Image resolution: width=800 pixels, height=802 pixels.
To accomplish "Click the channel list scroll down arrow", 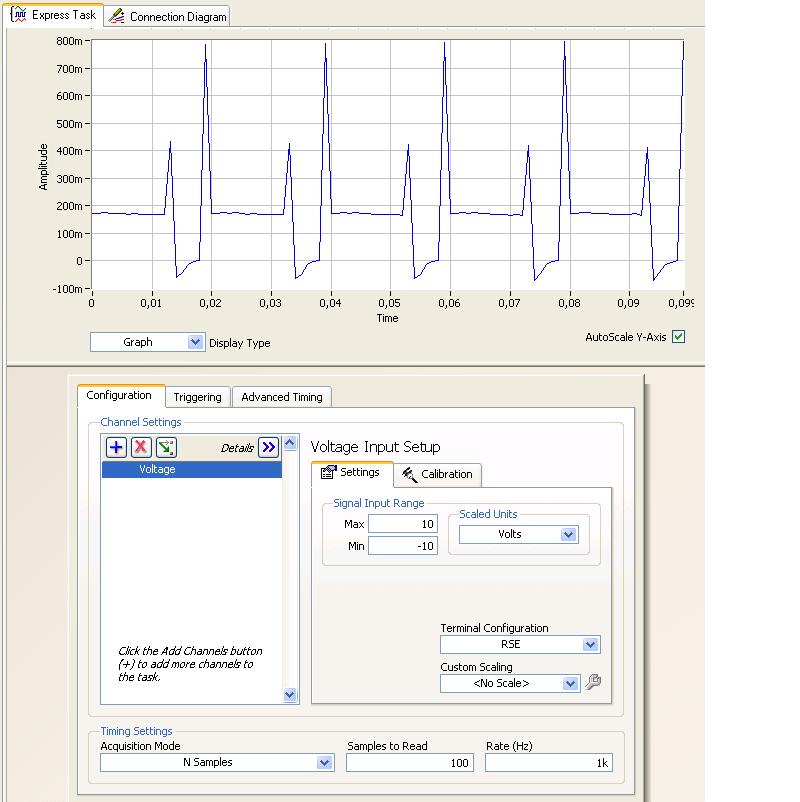I will [290, 695].
